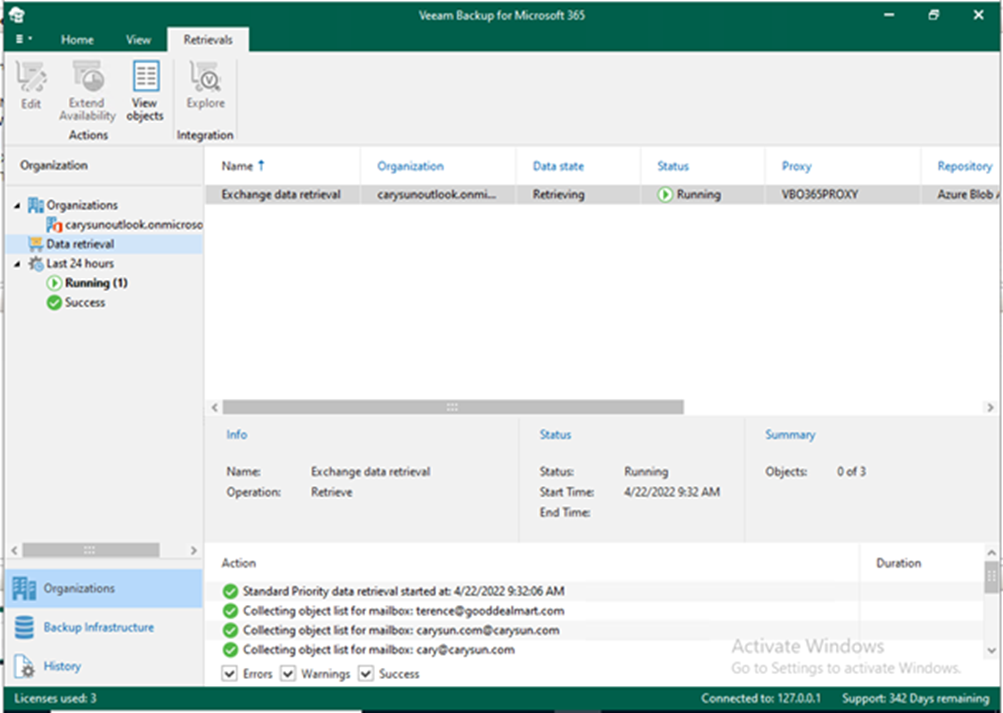This screenshot has width=1003, height=713.
Task: Click the job list scroll right arrow
Action: [990, 407]
